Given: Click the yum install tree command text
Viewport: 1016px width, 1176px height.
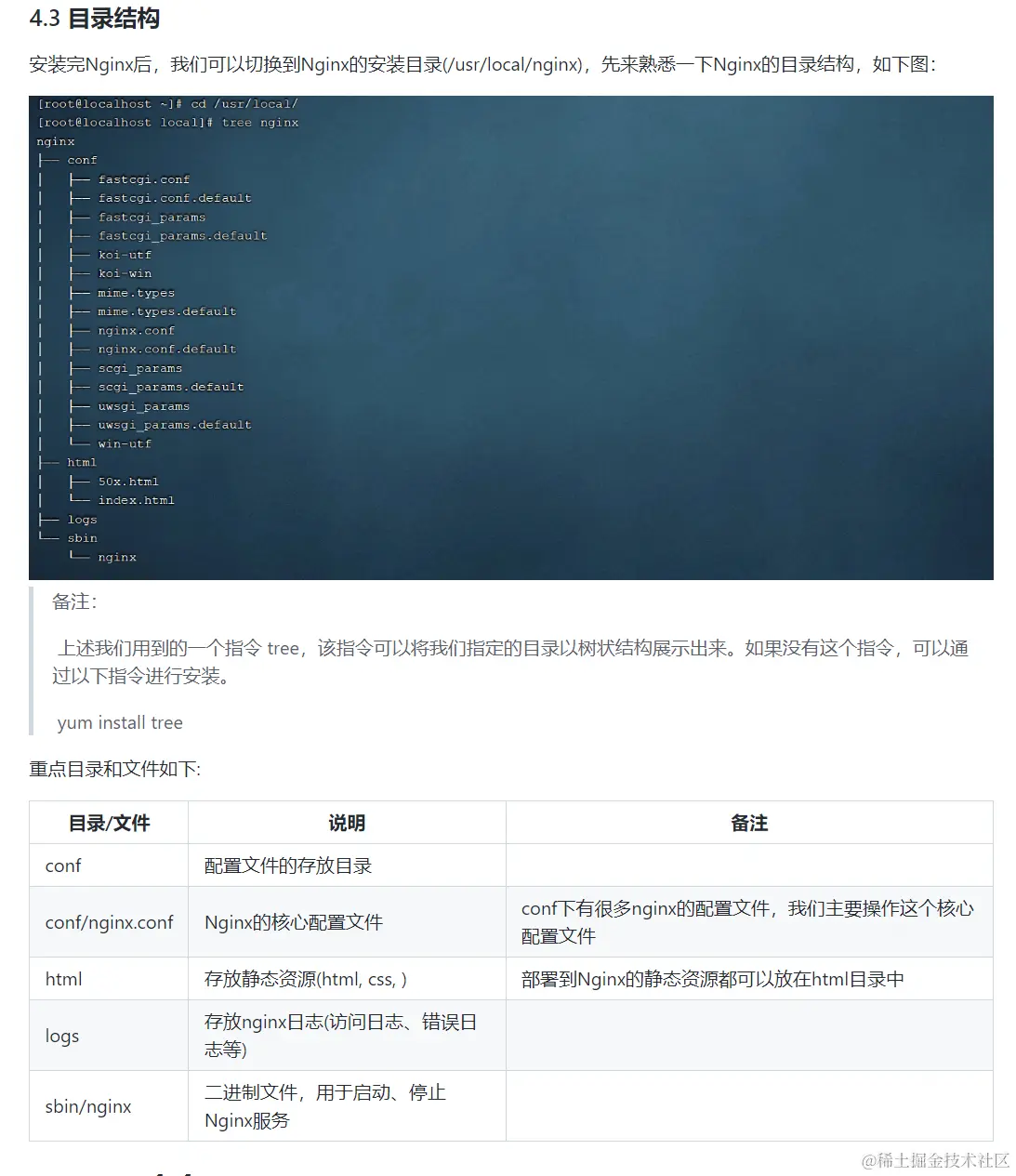Looking at the screenshot, I should (120, 722).
